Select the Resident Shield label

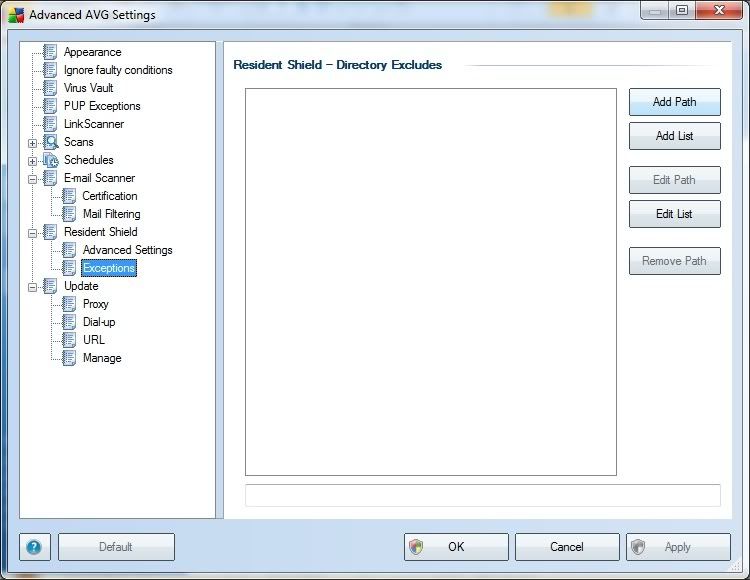100,232
